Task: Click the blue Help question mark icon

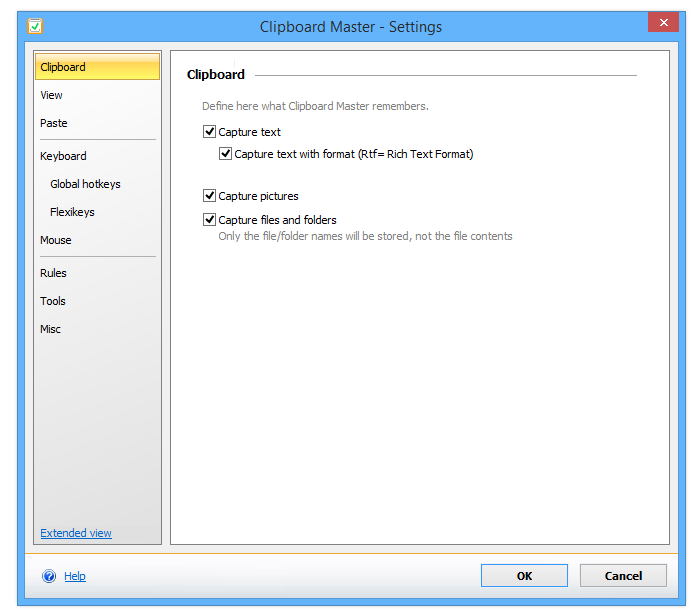Action: click(49, 576)
